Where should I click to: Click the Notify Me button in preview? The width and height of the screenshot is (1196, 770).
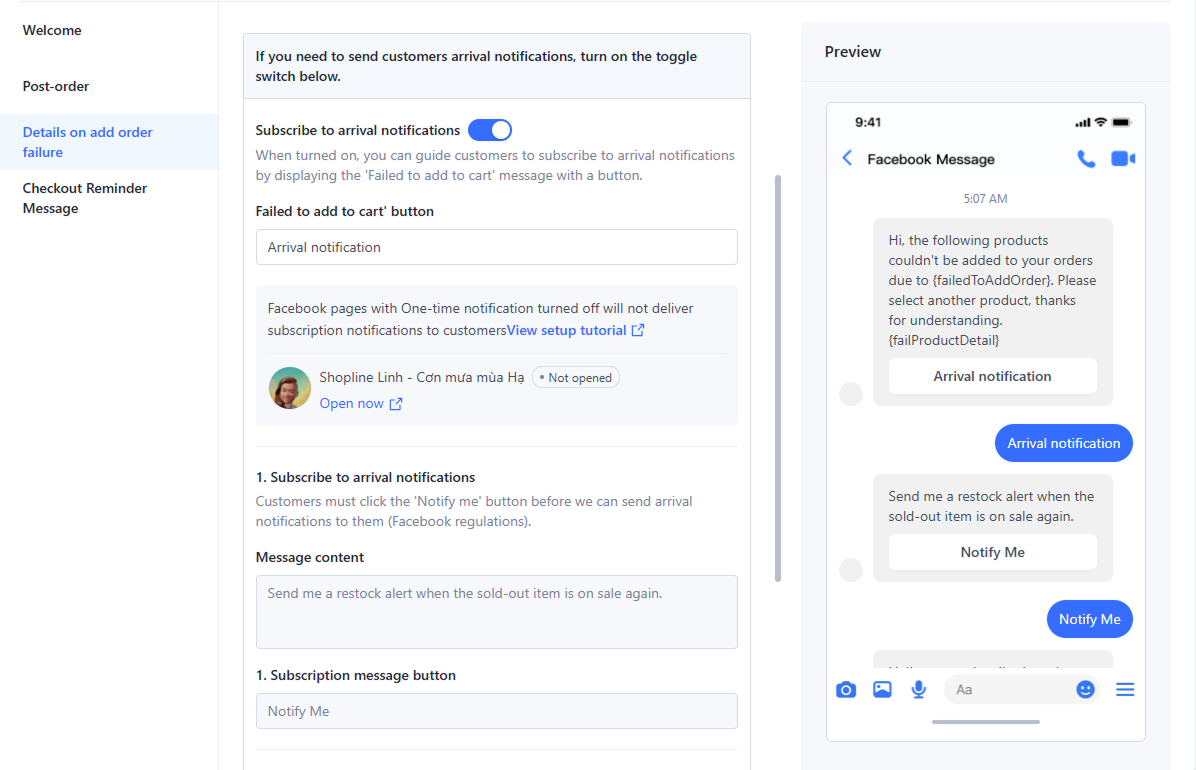992,552
